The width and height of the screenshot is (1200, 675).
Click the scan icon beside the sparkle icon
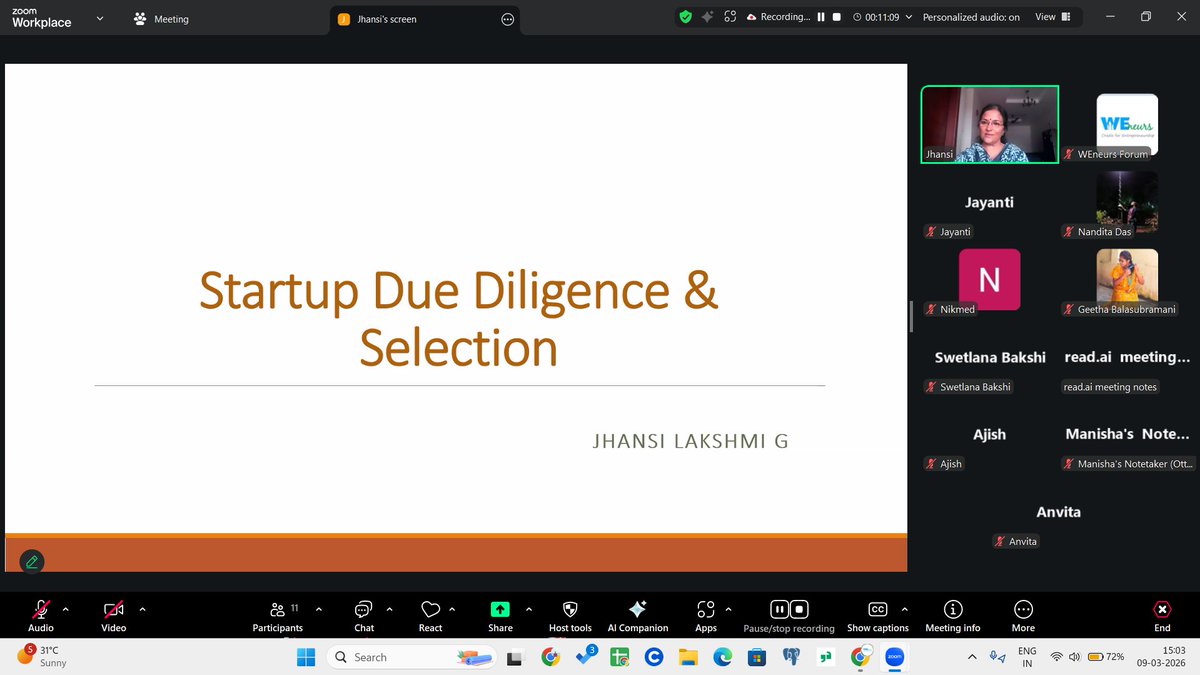(x=730, y=17)
